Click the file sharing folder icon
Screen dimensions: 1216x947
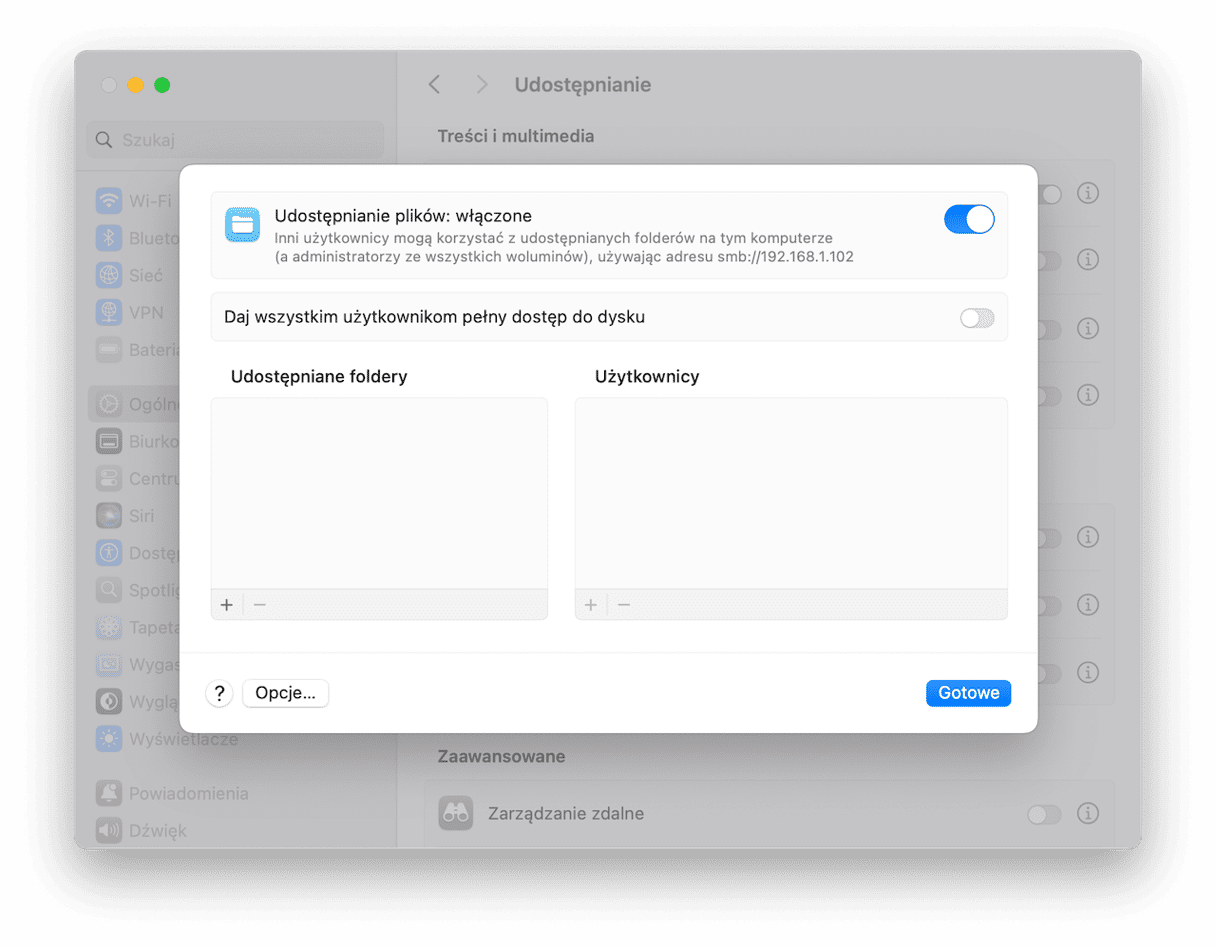pos(242,225)
